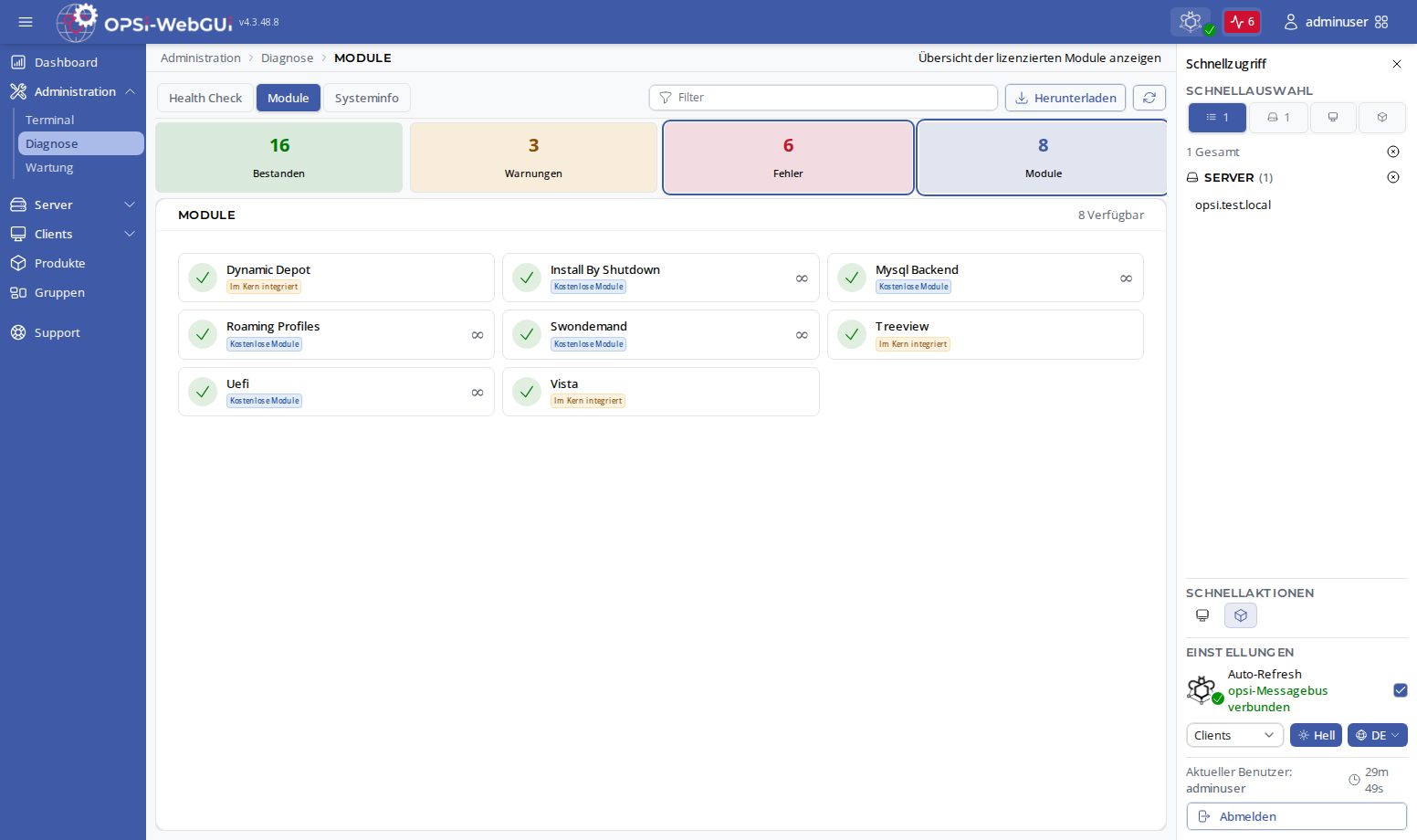1417x840 pixels.
Task: Select the clients monitor quick-selection tab
Action: [1333, 118]
